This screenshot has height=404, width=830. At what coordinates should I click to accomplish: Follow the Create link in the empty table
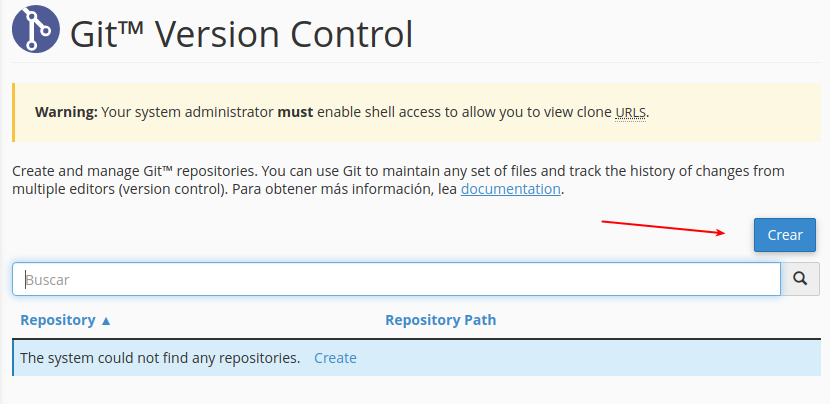pyautogui.click(x=335, y=358)
